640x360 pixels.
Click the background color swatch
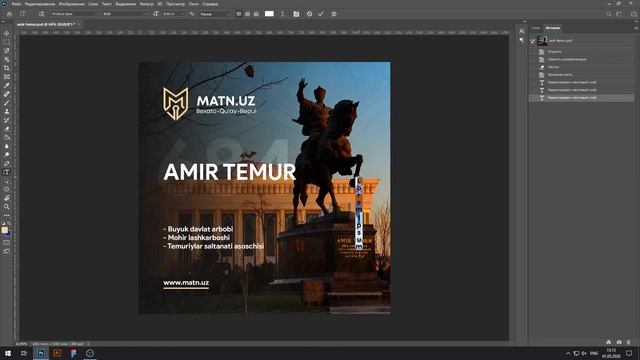(9, 234)
